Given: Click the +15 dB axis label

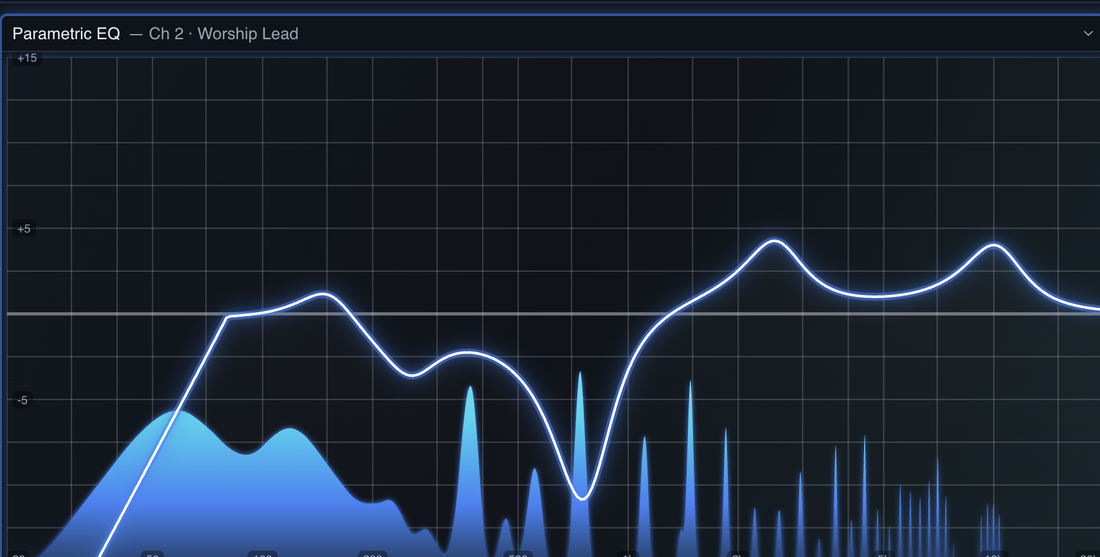Looking at the screenshot, I should 27,58.
